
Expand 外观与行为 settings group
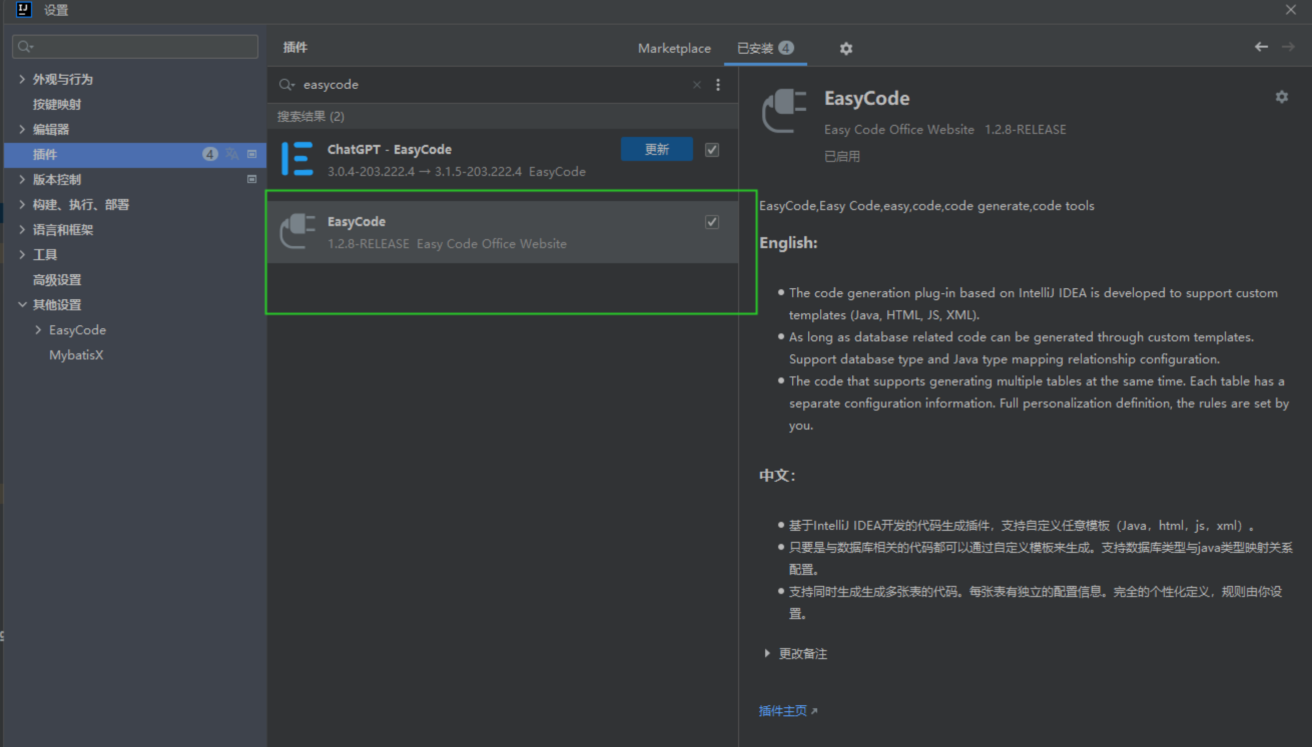tap(22, 79)
